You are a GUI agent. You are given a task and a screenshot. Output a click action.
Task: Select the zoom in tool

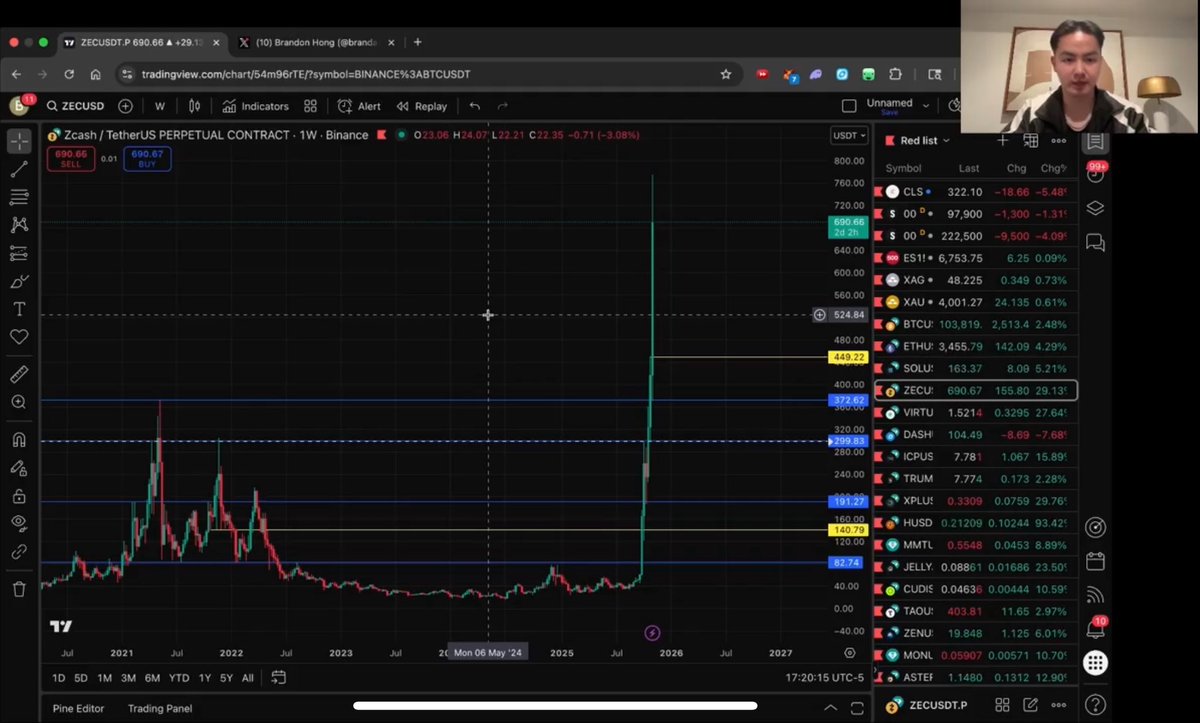(x=19, y=402)
